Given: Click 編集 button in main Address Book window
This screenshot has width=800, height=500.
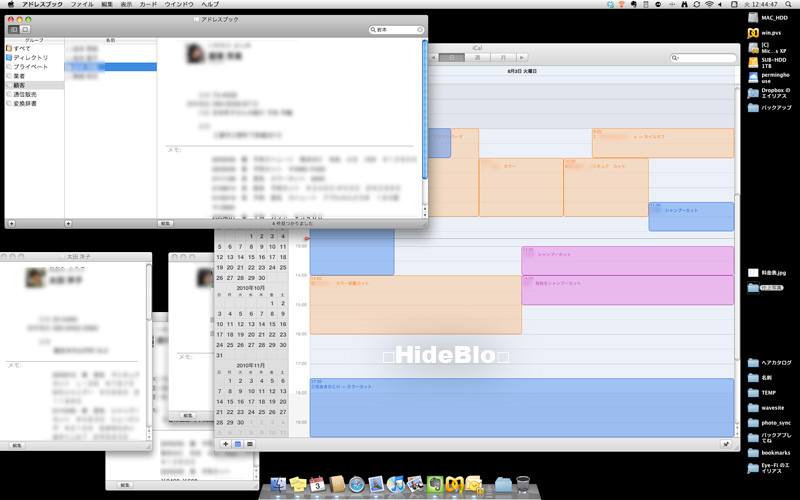Looking at the screenshot, I should tap(165, 223).
